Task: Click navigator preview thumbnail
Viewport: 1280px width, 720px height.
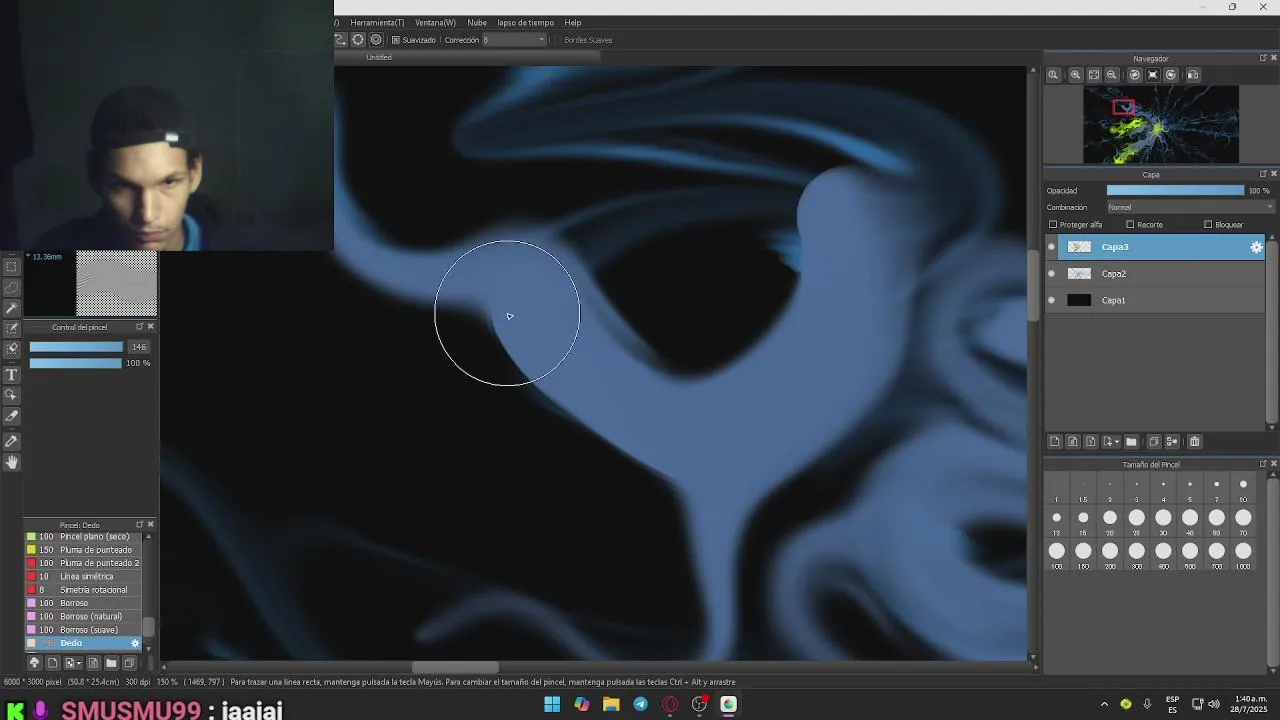Action: click(x=1161, y=124)
